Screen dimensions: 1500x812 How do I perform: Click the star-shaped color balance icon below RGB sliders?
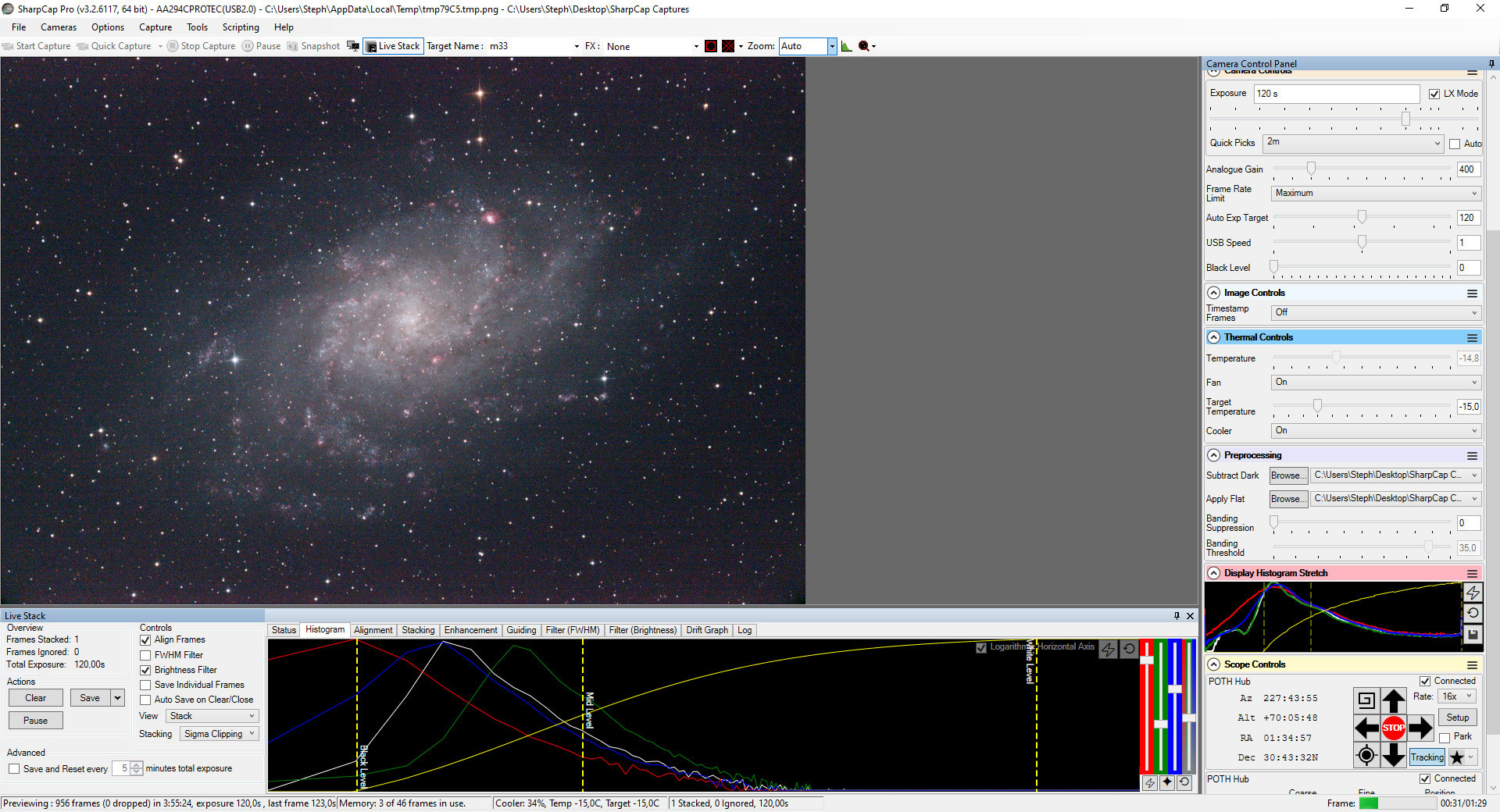(x=1167, y=782)
